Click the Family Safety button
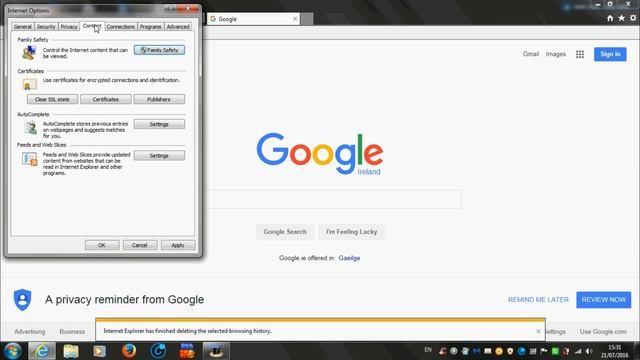The height and width of the screenshot is (360, 640). click(x=159, y=50)
